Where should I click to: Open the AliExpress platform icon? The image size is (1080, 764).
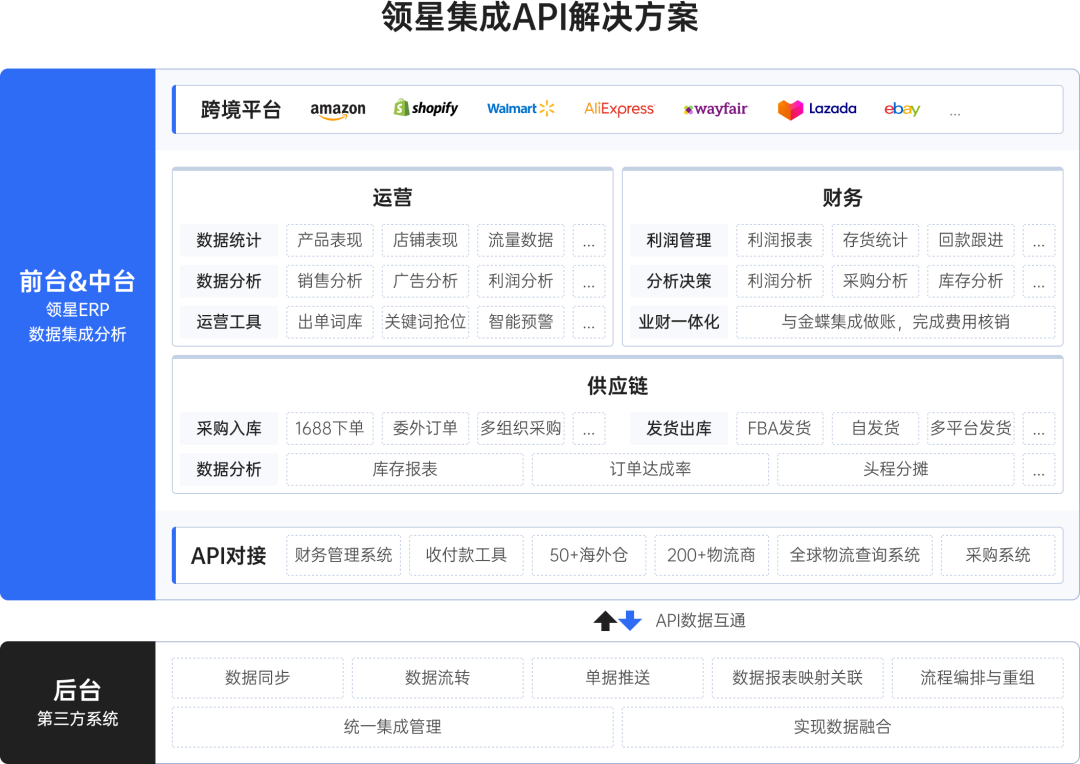pyautogui.click(x=619, y=108)
